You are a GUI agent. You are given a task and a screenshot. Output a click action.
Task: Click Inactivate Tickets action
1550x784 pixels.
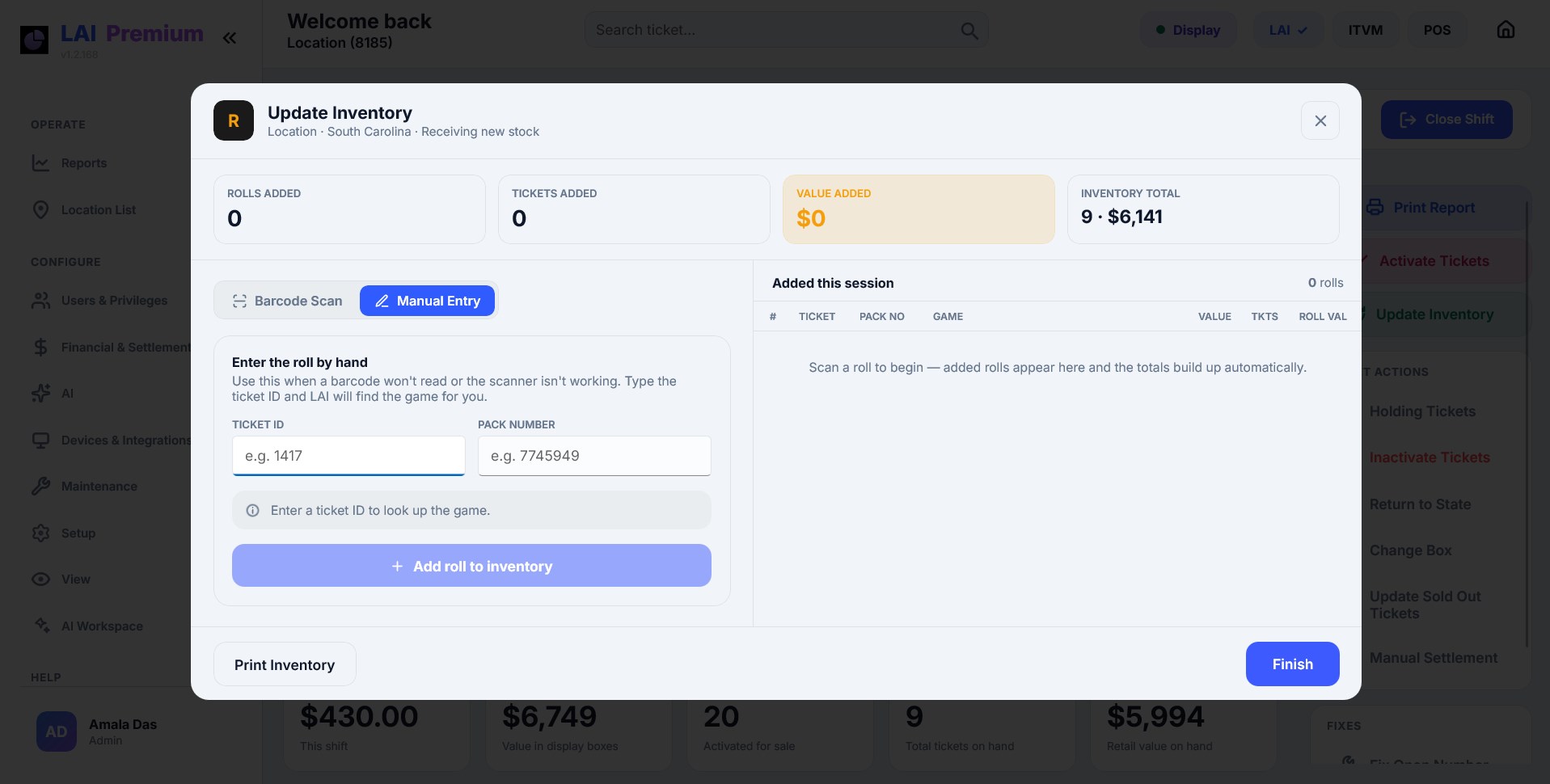click(x=1430, y=457)
